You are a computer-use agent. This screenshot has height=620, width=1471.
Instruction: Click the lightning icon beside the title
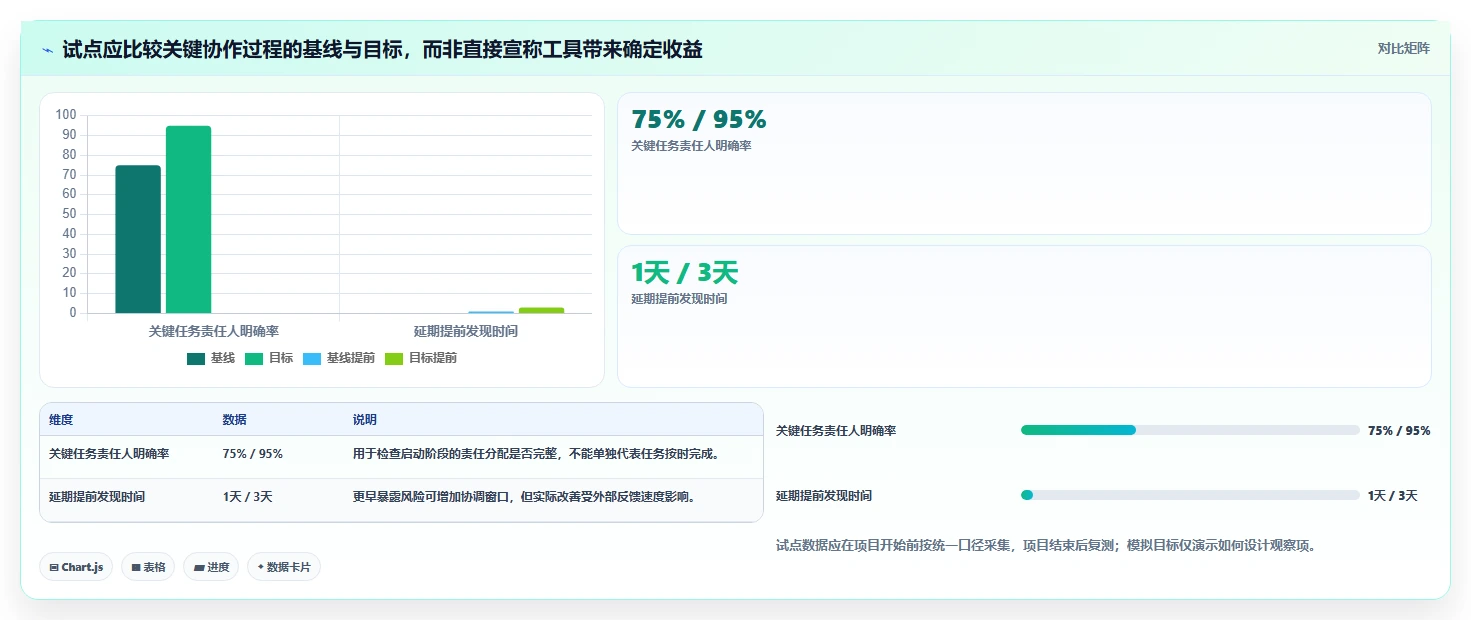pos(48,50)
